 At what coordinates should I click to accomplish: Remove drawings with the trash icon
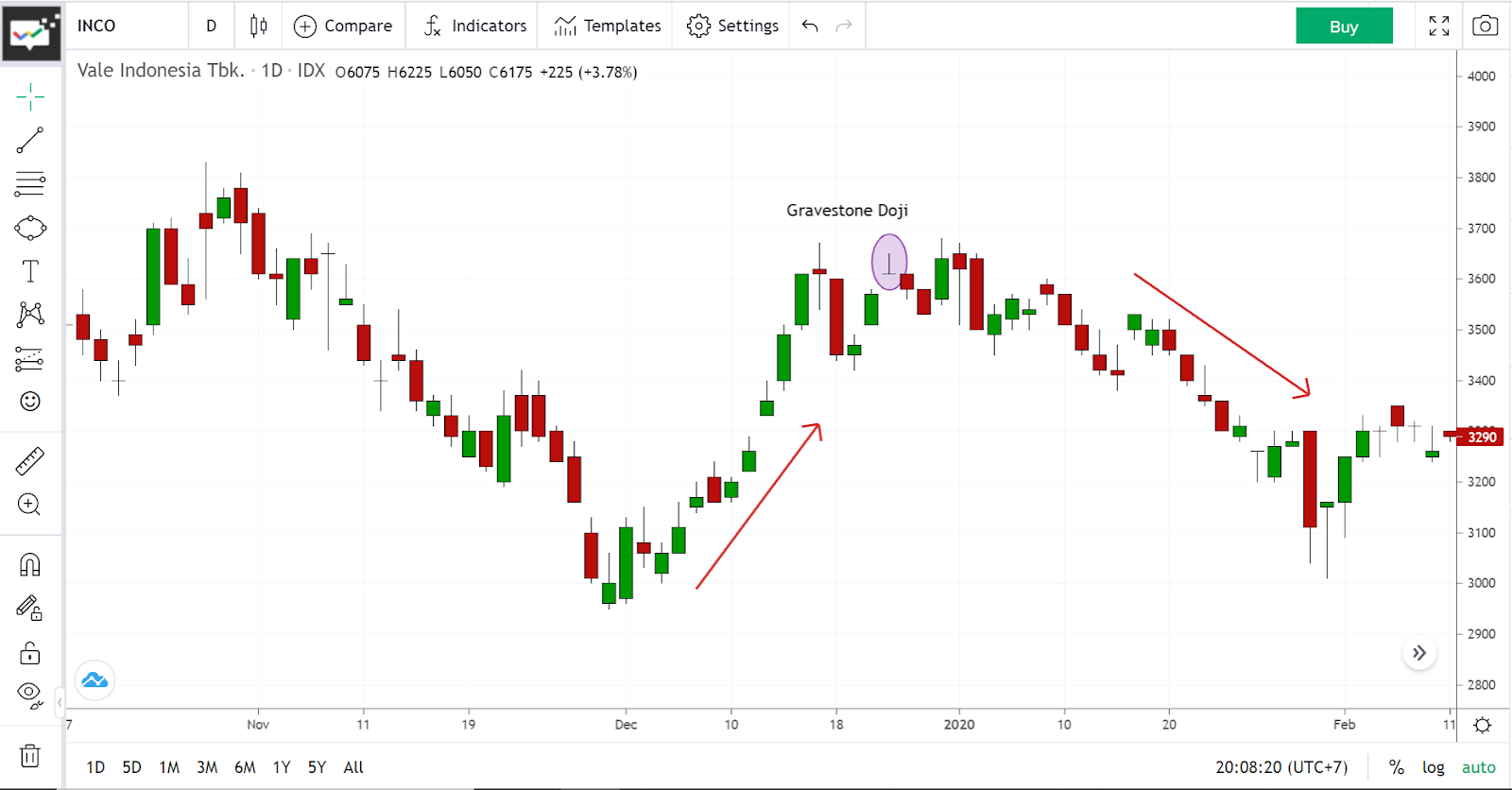pos(30,756)
